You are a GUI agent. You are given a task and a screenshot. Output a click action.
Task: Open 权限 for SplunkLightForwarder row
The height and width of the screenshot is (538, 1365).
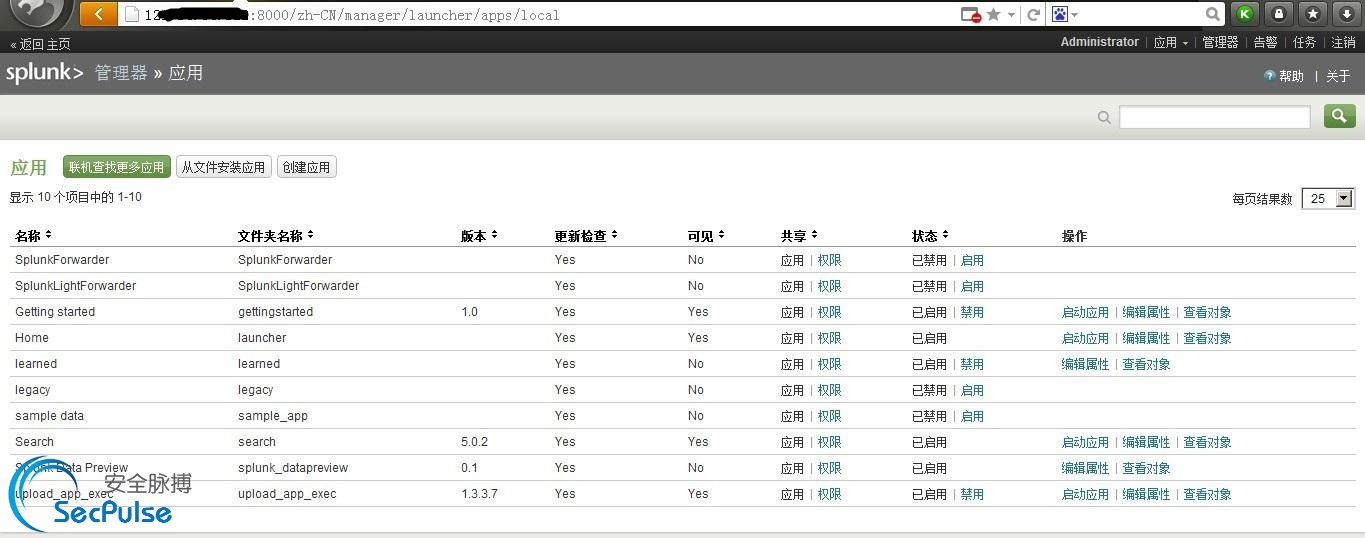(829, 286)
